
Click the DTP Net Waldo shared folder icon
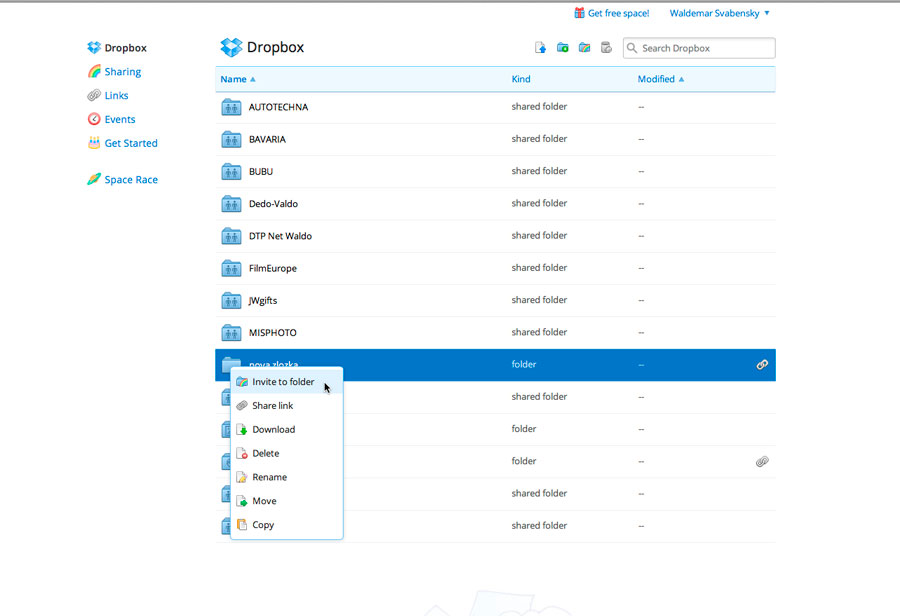click(x=231, y=236)
